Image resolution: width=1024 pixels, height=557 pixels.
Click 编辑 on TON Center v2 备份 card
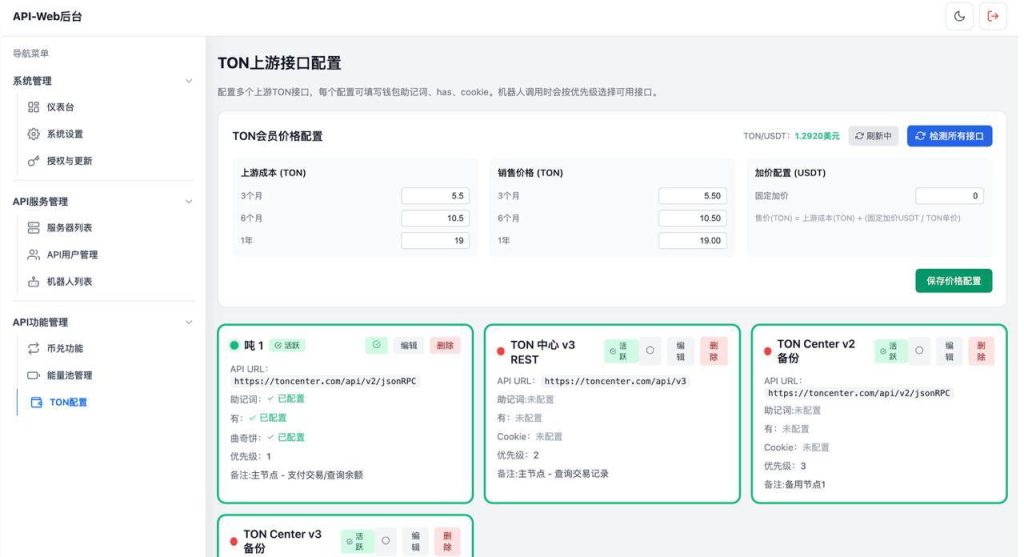[949, 351]
